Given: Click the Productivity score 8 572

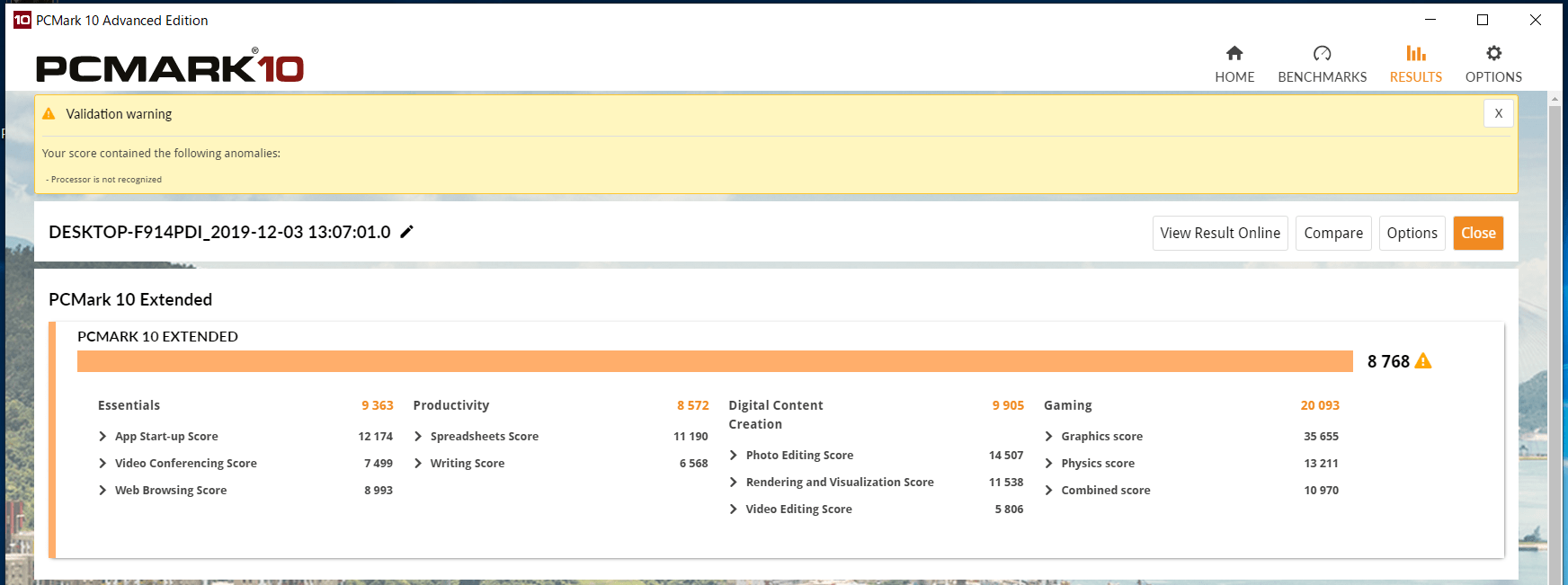Looking at the screenshot, I should (x=693, y=405).
